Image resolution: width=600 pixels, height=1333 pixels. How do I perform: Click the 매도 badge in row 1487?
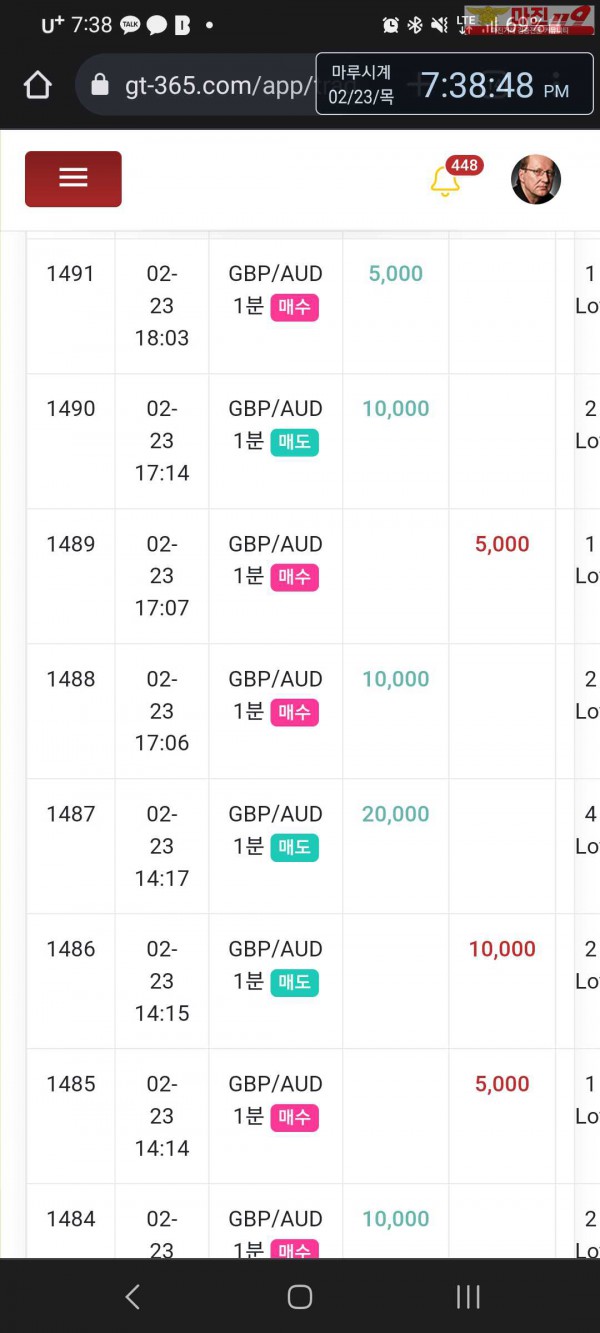point(294,847)
